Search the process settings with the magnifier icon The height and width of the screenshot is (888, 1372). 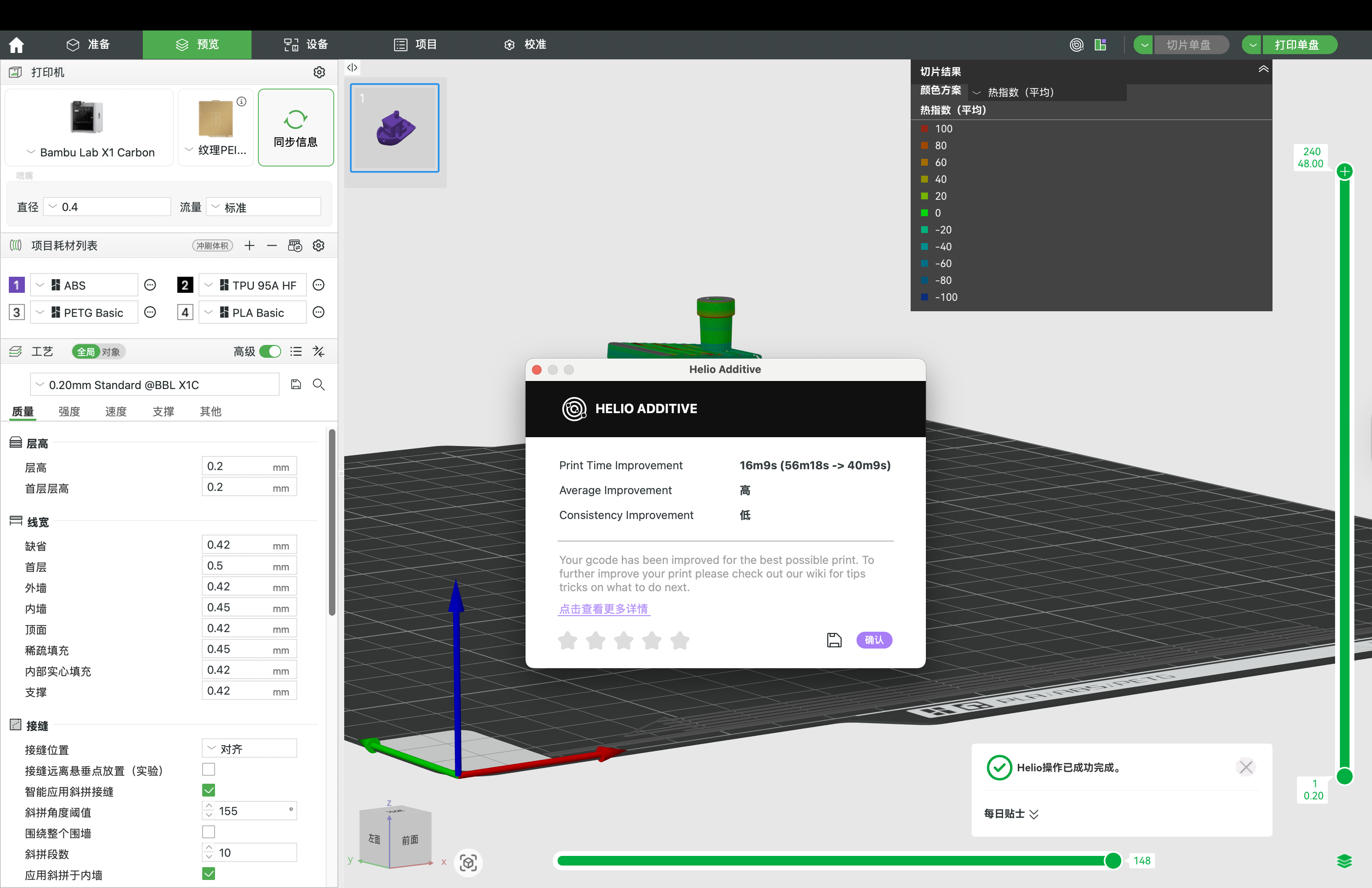(318, 385)
